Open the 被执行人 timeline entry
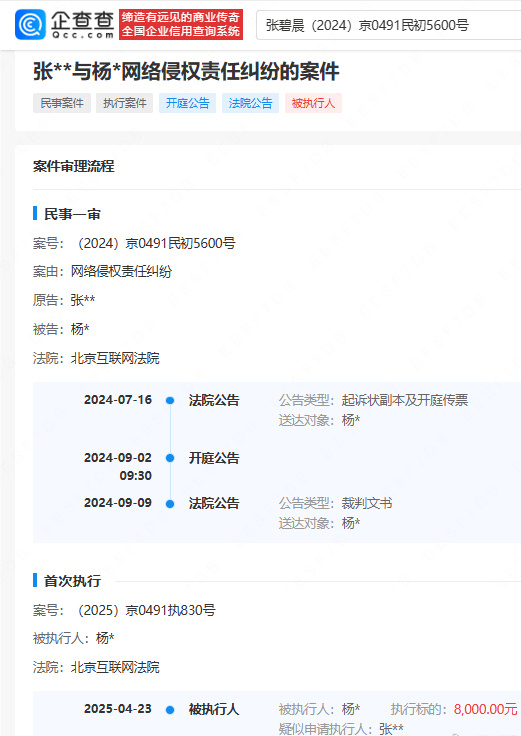The width and height of the screenshot is (521, 736). tap(214, 709)
